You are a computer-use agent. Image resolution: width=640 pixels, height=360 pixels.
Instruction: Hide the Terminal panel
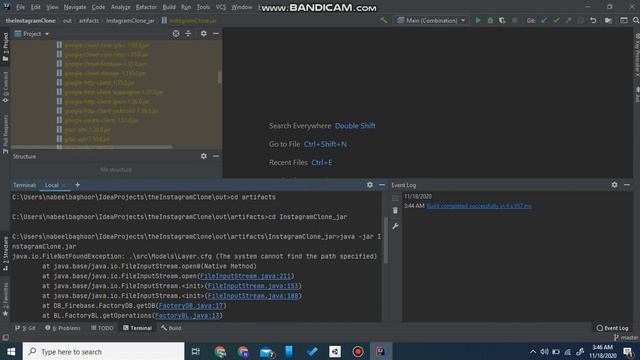pos(382,185)
